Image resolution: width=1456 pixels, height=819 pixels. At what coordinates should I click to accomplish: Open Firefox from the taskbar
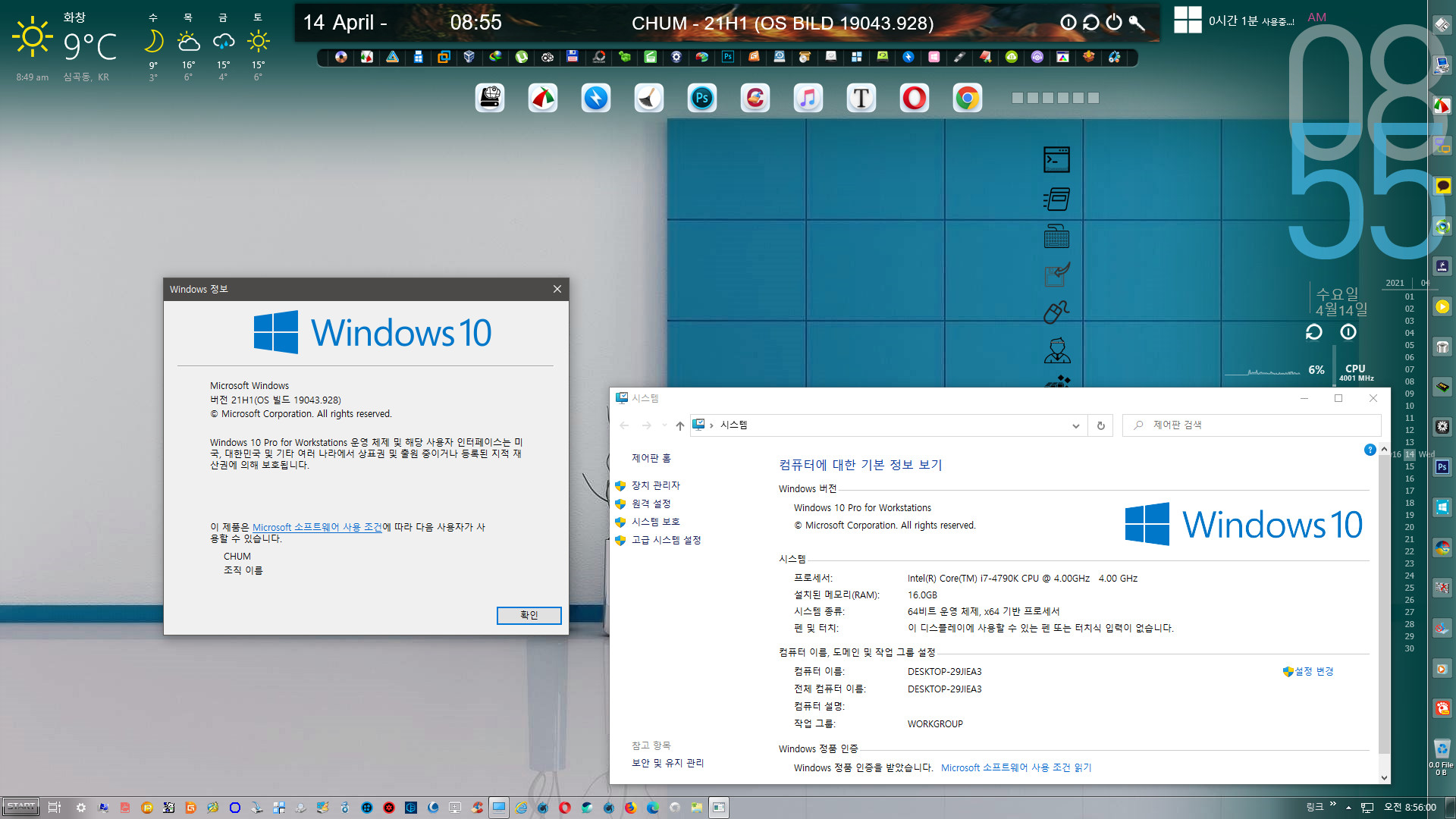pyautogui.click(x=631, y=808)
